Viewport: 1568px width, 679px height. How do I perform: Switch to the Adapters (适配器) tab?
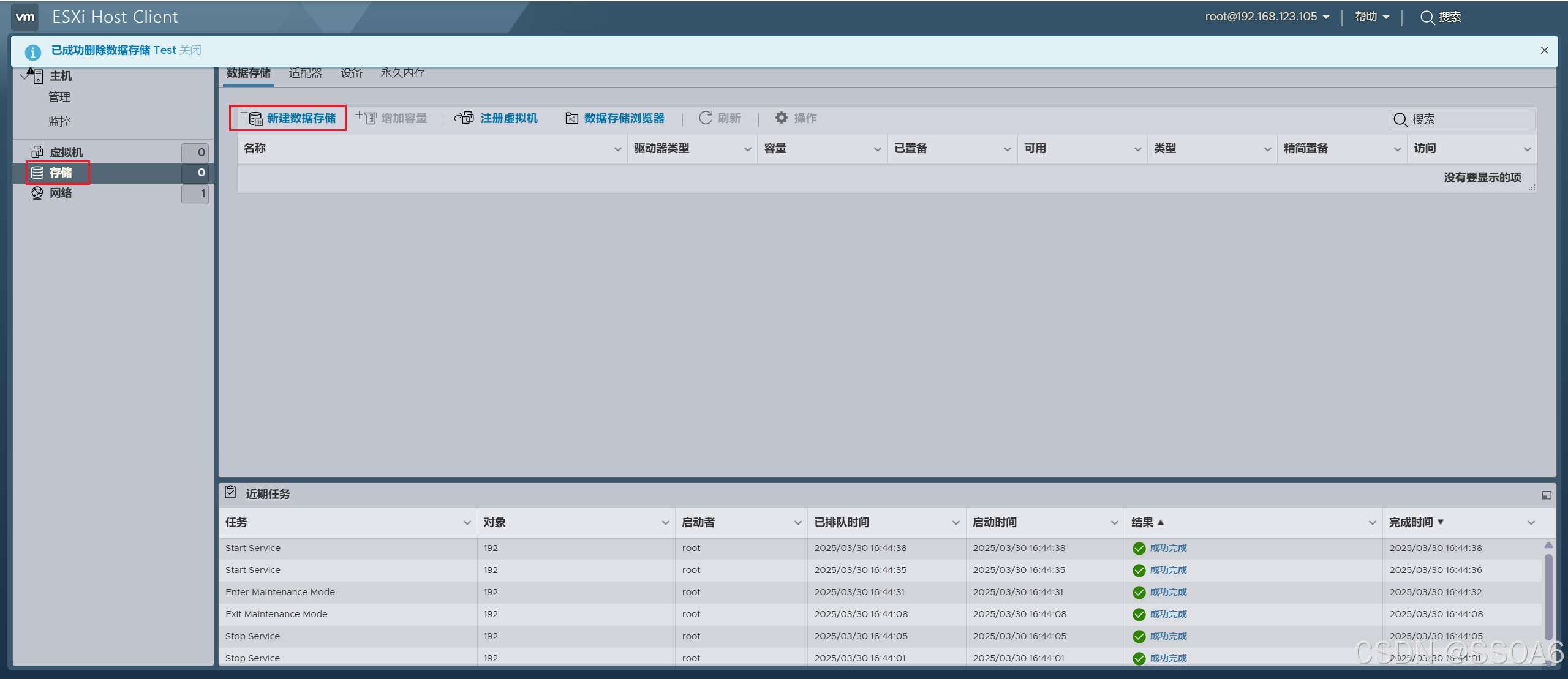click(x=305, y=73)
